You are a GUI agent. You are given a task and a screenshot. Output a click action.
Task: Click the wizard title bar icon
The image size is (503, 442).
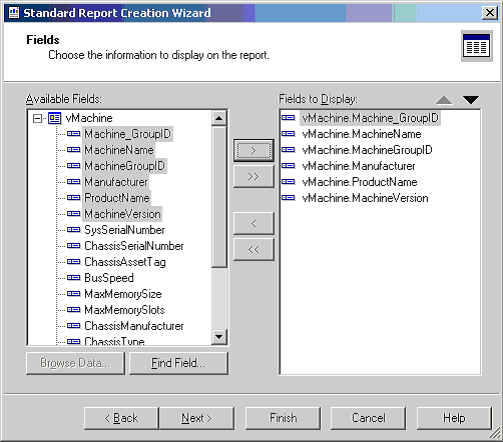[x=14, y=13]
